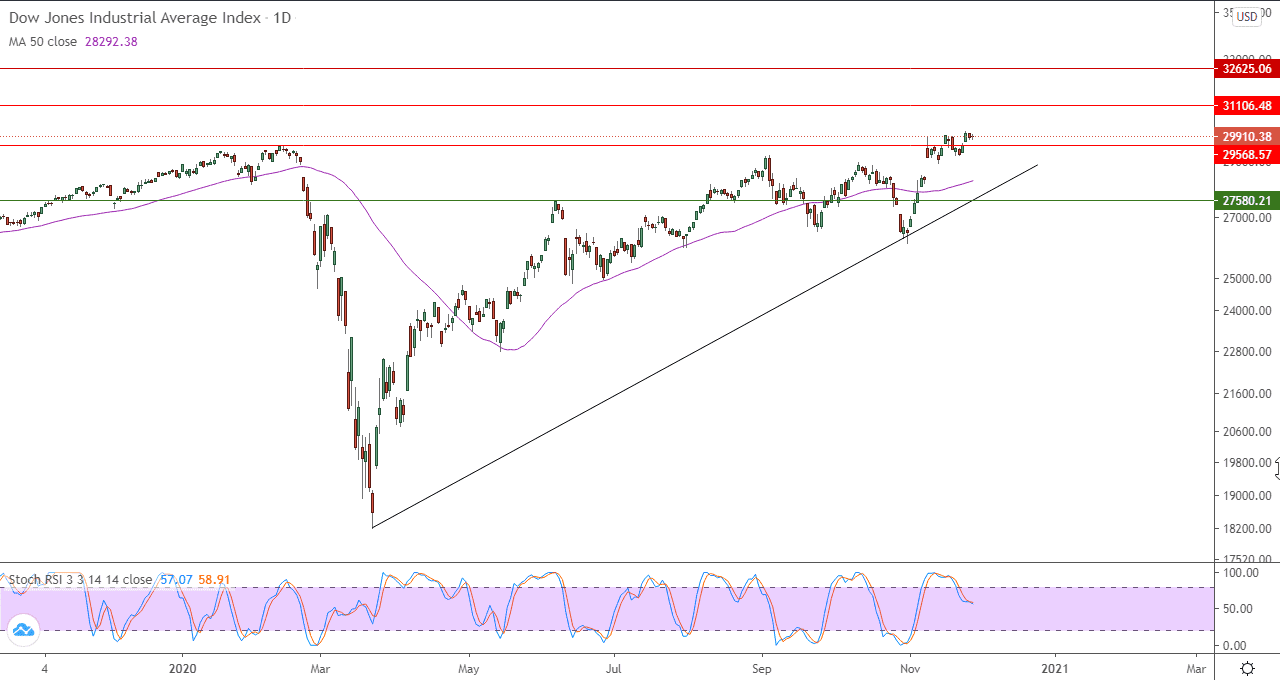Screen dimensions: 1280x680
Task: Click the 2020 time axis label
Action: click(x=184, y=668)
